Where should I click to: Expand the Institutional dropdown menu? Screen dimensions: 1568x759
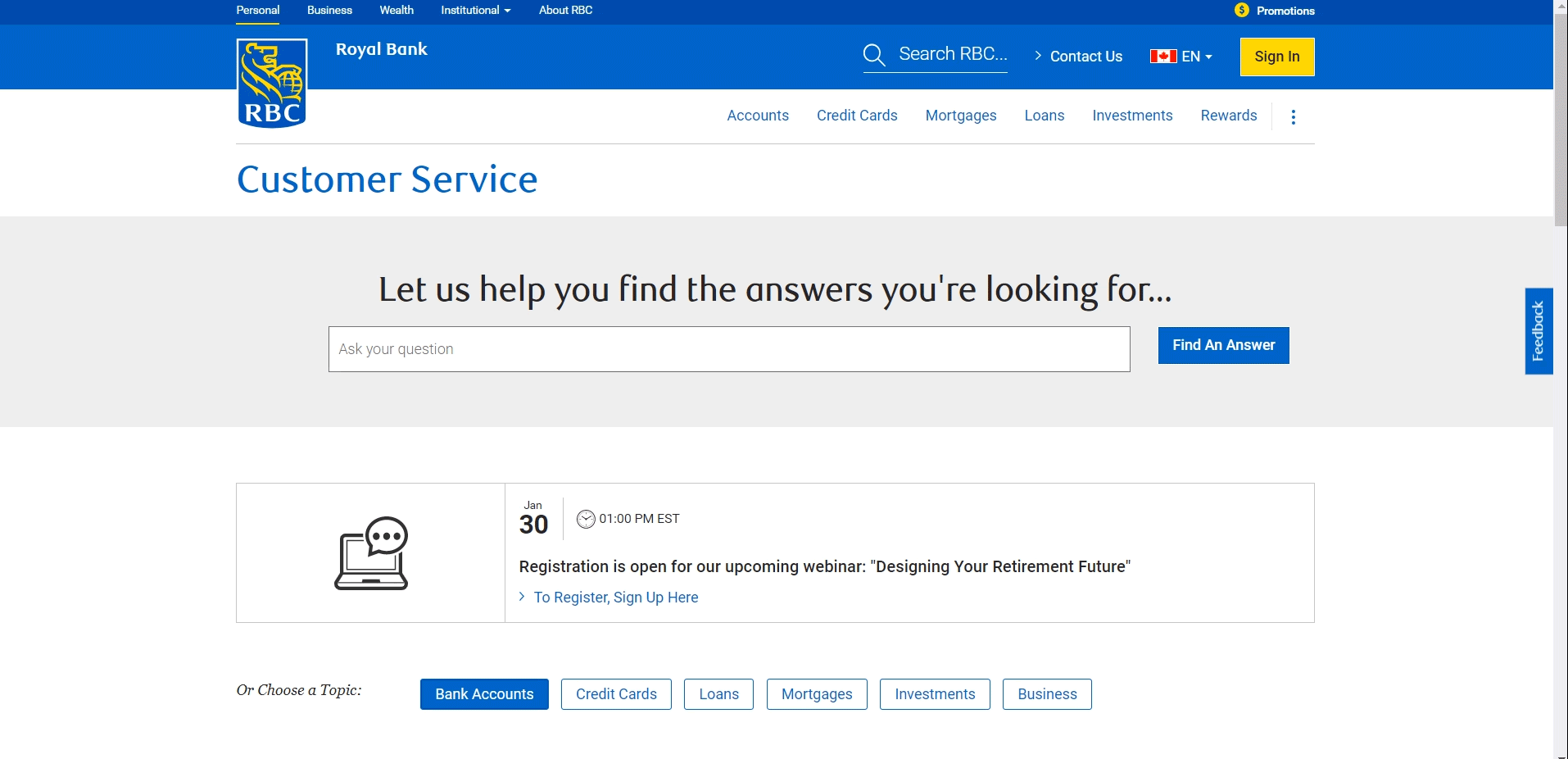click(475, 10)
